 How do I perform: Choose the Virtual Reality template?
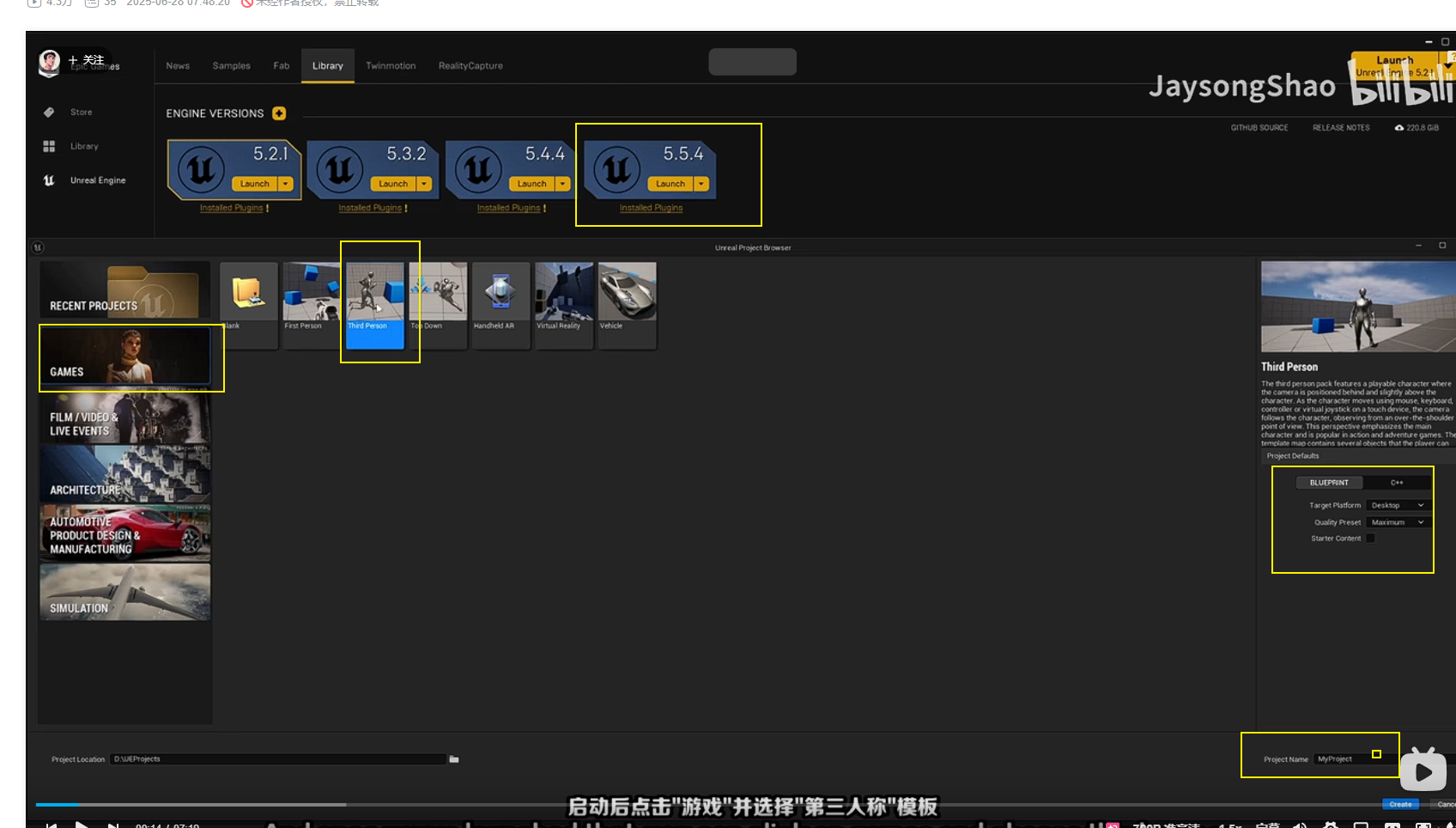click(x=564, y=305)
